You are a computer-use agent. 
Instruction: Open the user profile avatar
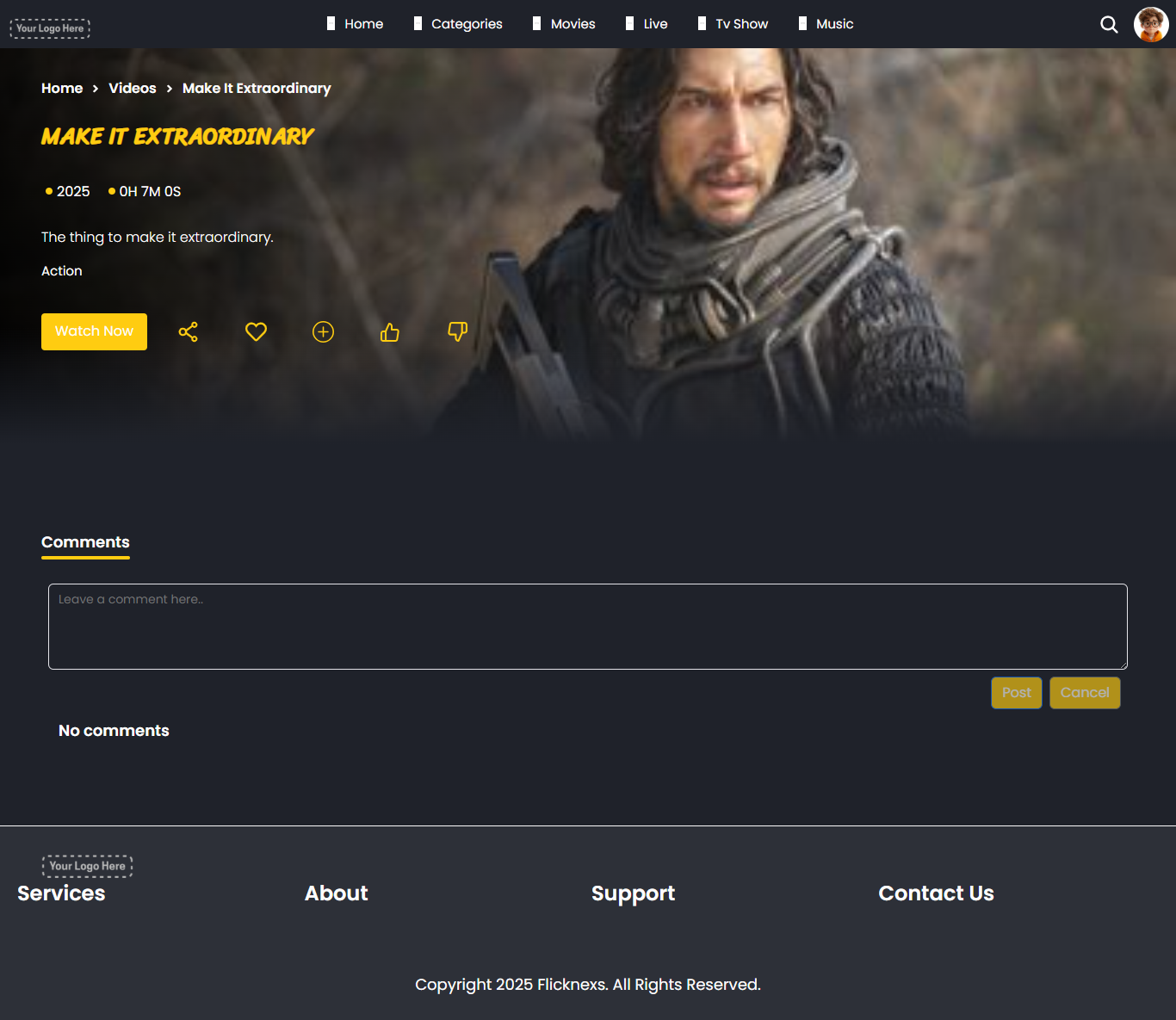pos(1151,25)
